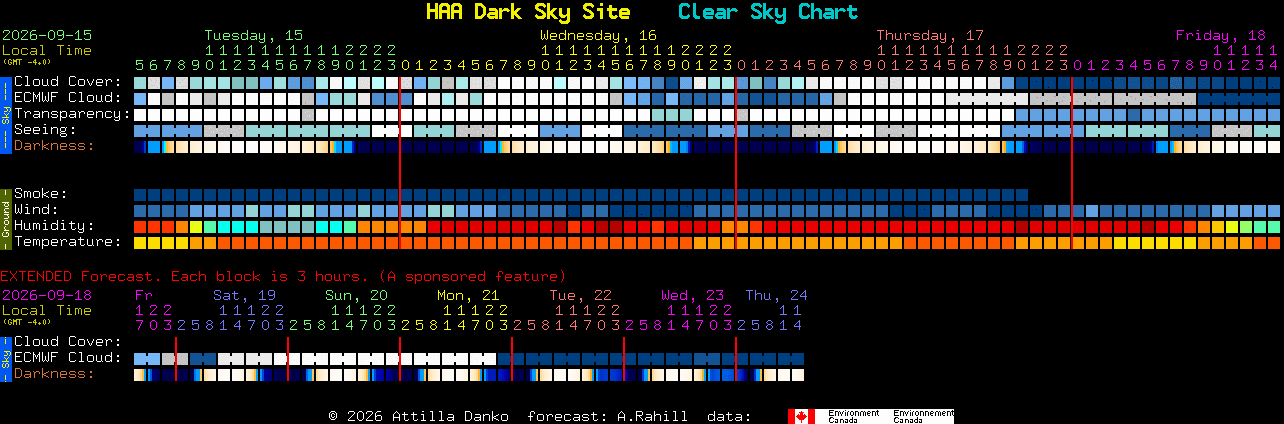This screenshot has height=424, width=1284.
Task: Click the extended forecast Sky sidebar label
Action: pos(5,357)
